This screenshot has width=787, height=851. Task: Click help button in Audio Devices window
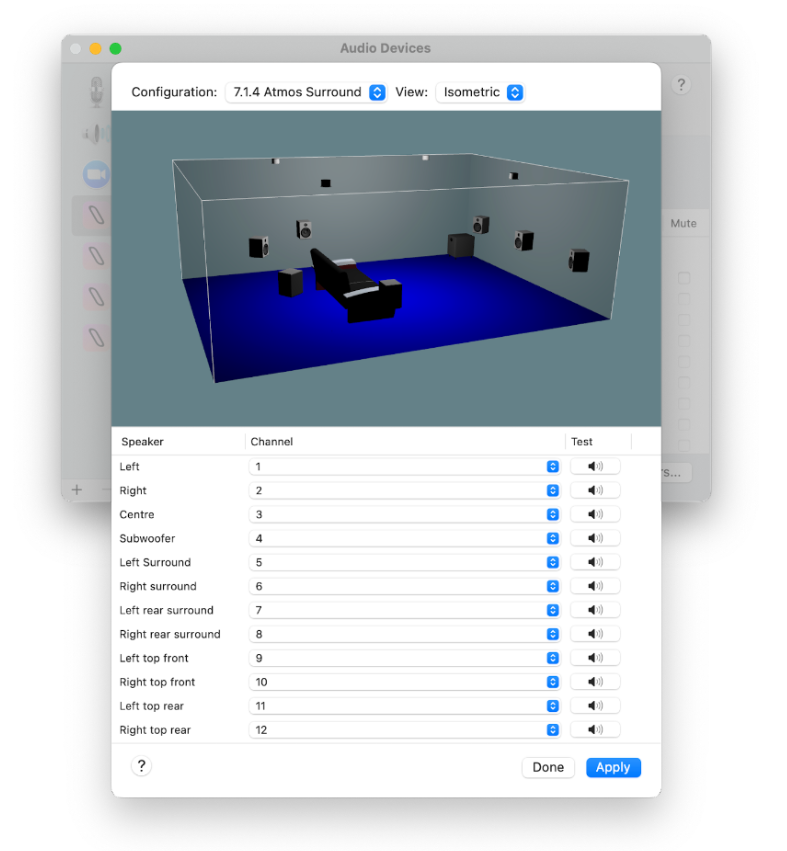click(681, 85)
